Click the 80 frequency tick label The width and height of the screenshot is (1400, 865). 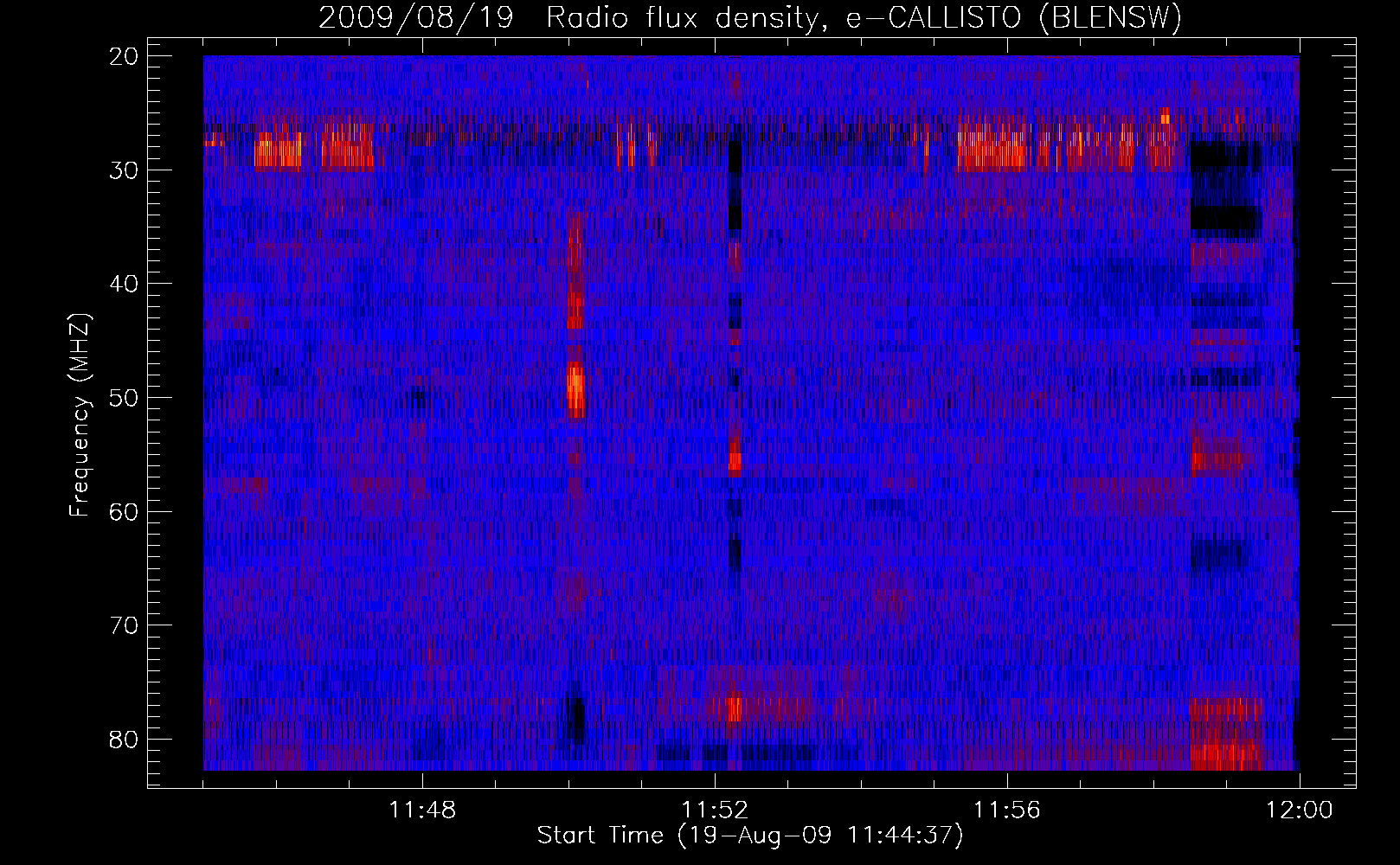click(125, 740)
